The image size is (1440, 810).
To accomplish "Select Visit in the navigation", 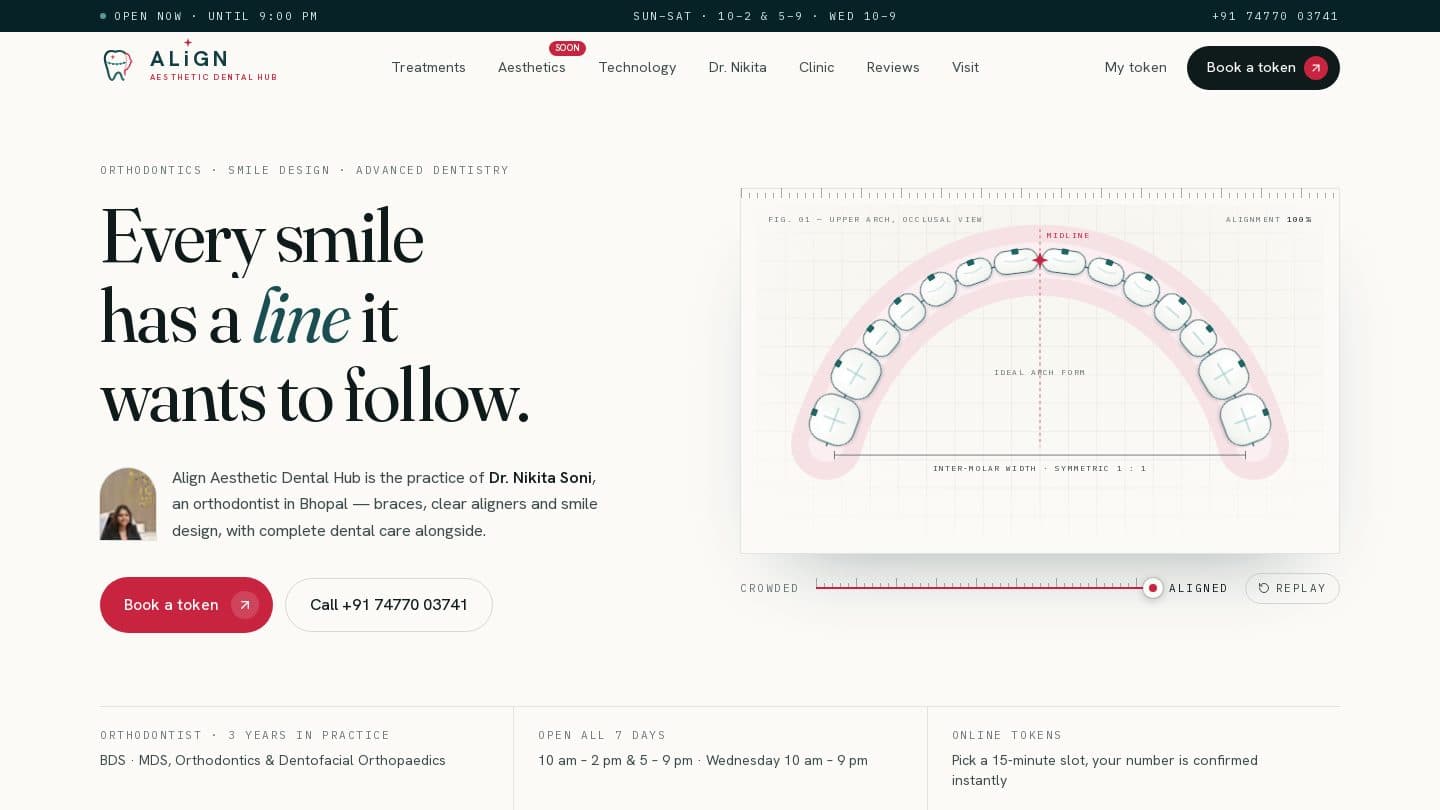I will 965,67.
